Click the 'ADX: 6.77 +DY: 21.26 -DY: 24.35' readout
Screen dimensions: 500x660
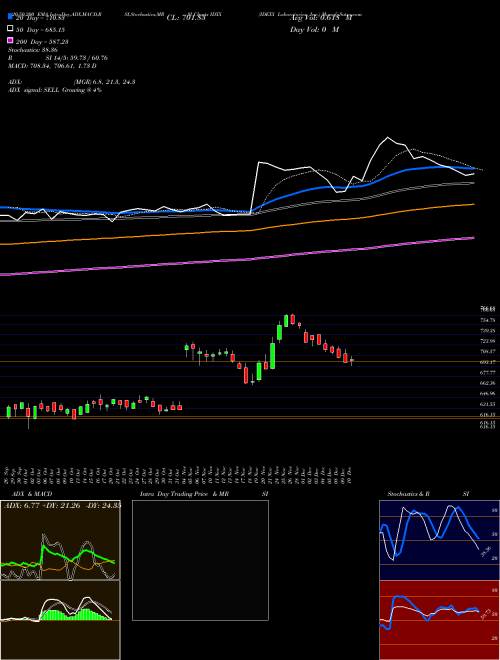[62, 506]
